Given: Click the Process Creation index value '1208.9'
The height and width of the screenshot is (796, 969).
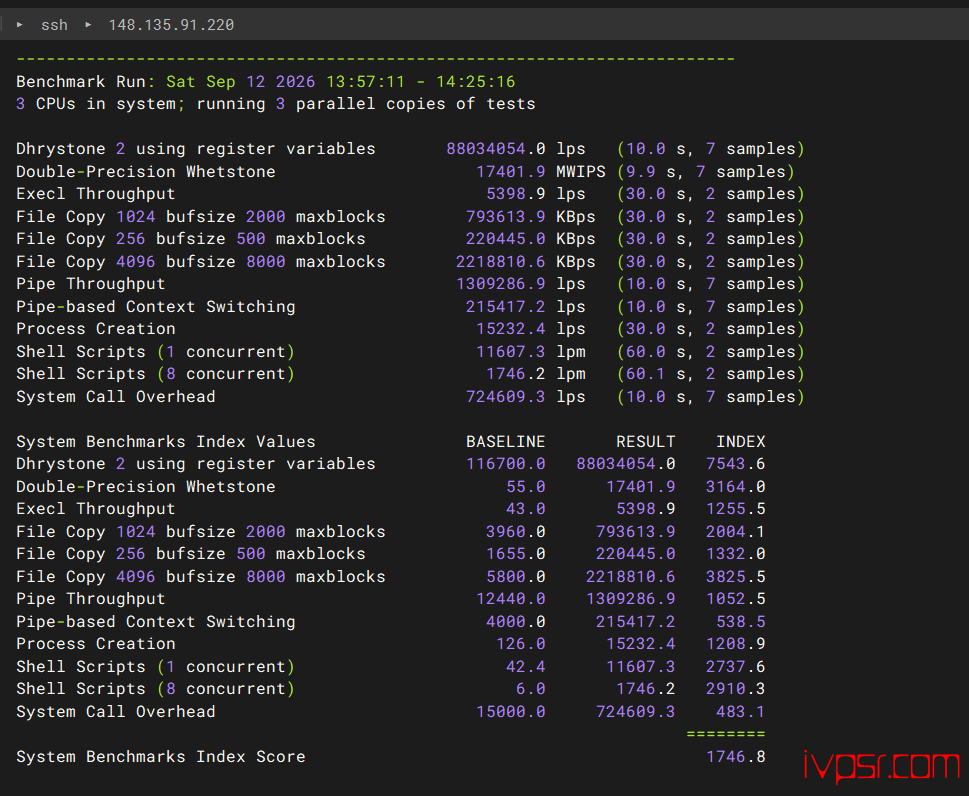Looking at the screenshot, I should click(735, 644).
